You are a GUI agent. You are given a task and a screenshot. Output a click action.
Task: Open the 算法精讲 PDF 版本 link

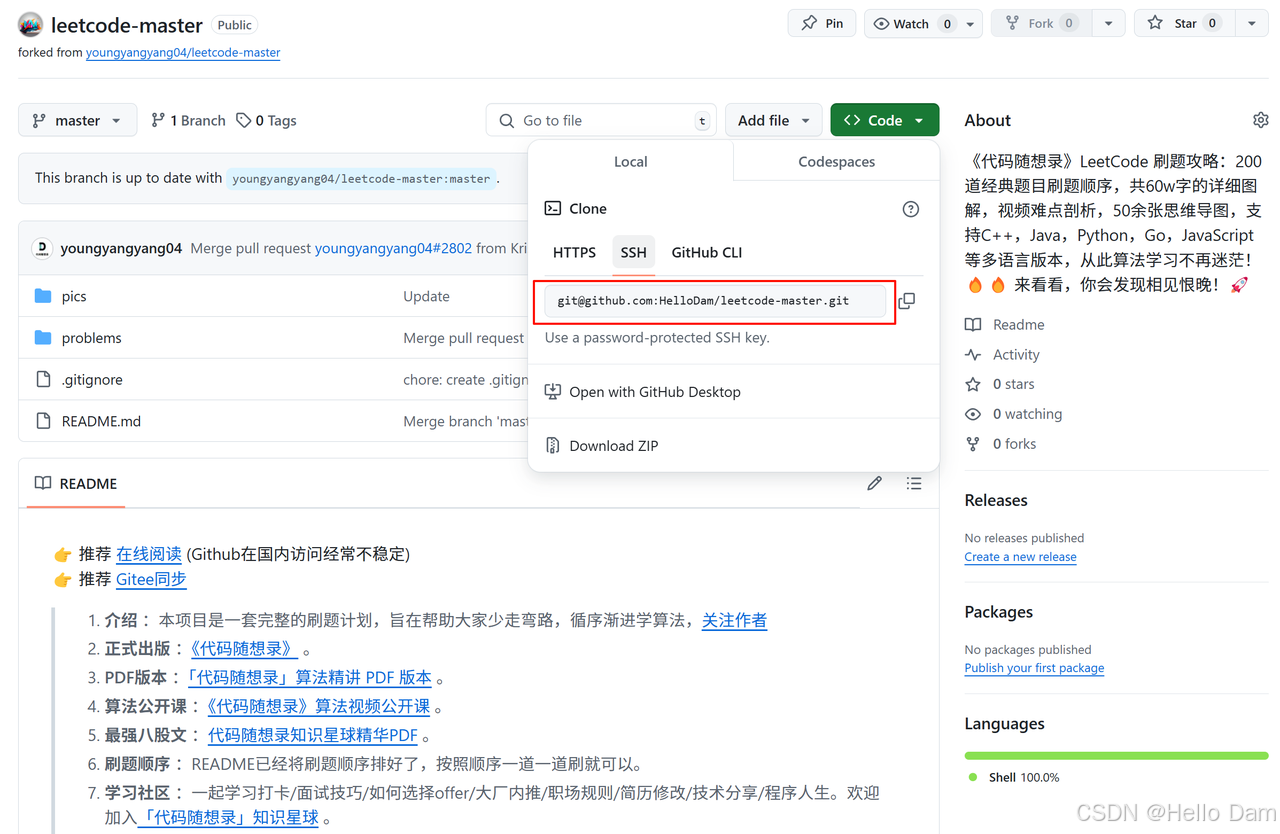click(x=309, y=678)
